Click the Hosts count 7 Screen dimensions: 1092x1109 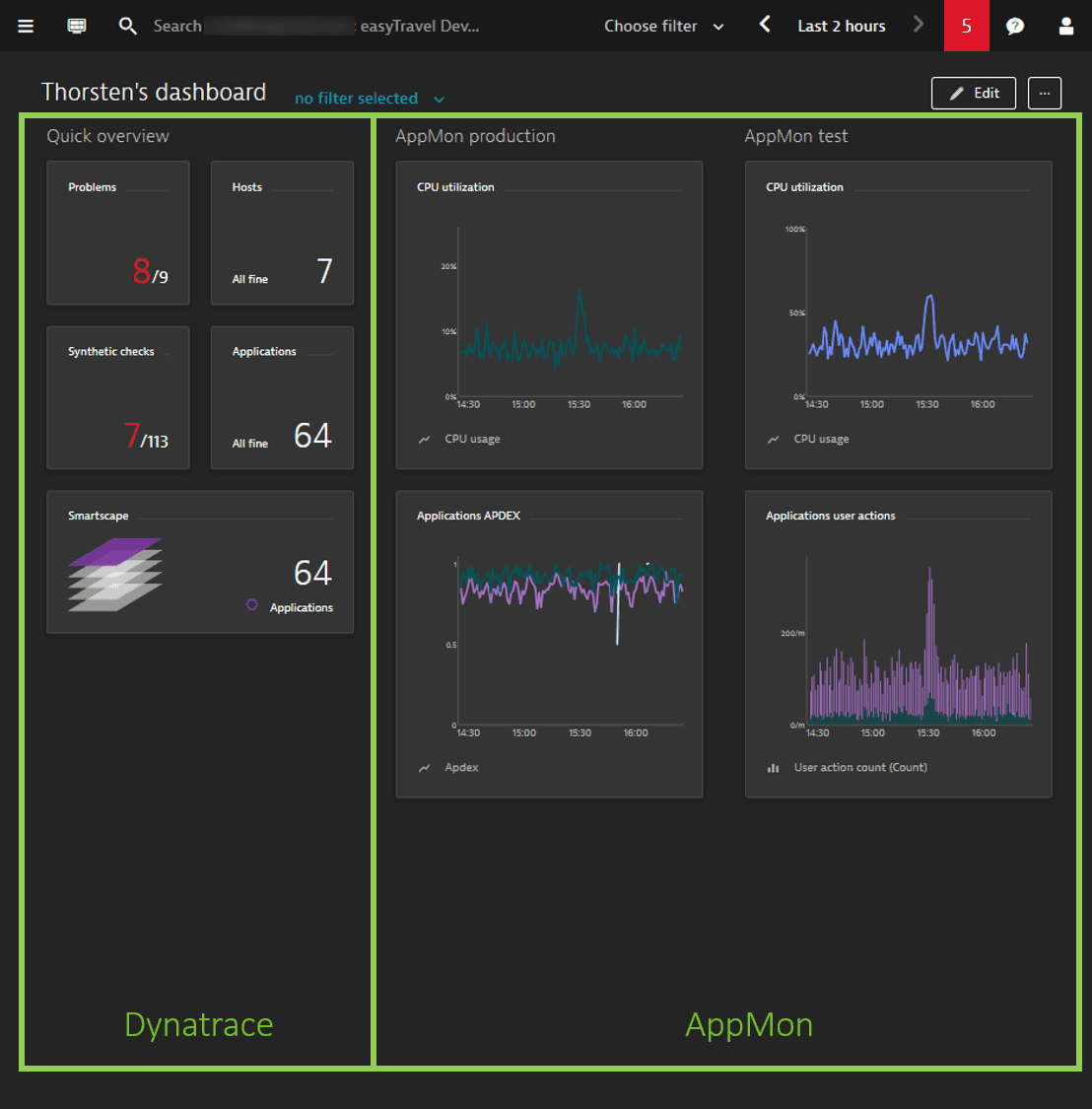324,271
